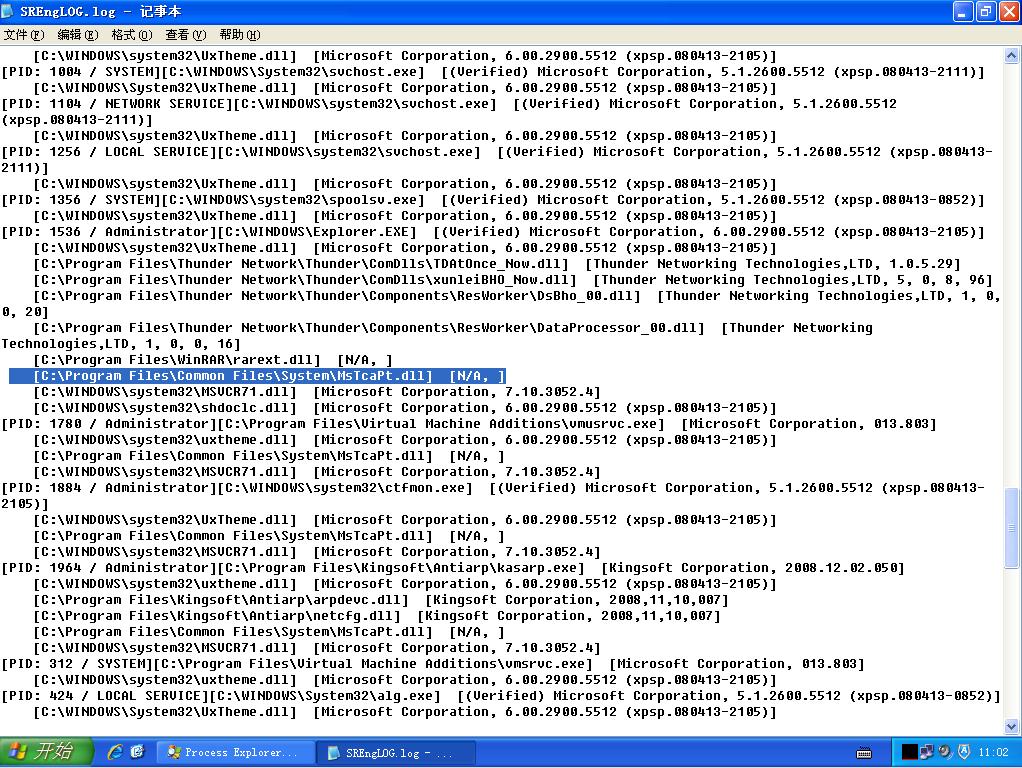Click the Notepad icon in title bar
1022x768 pixels.
8,11
